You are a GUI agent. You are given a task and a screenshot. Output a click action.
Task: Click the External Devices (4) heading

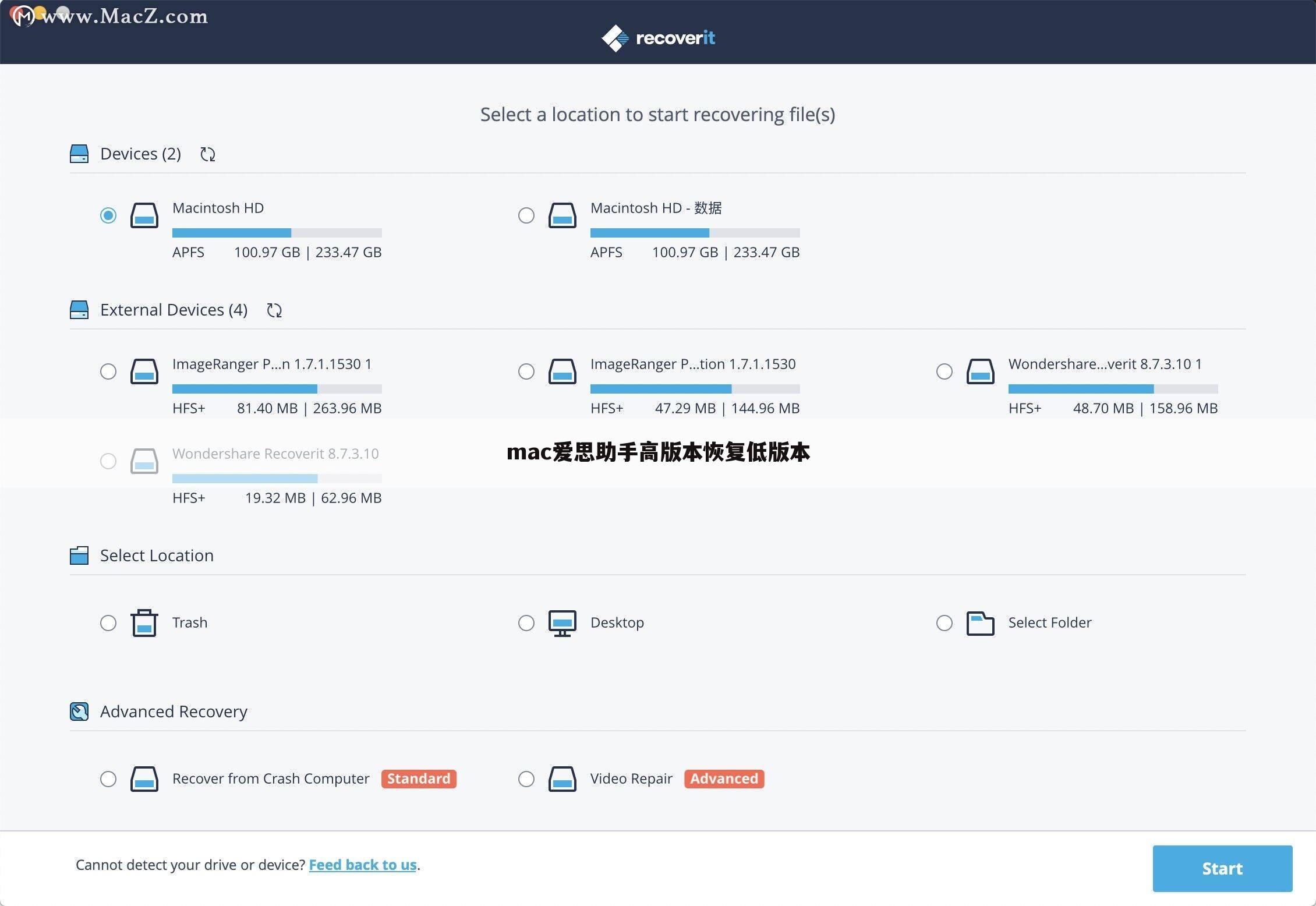tap(174, 310)
